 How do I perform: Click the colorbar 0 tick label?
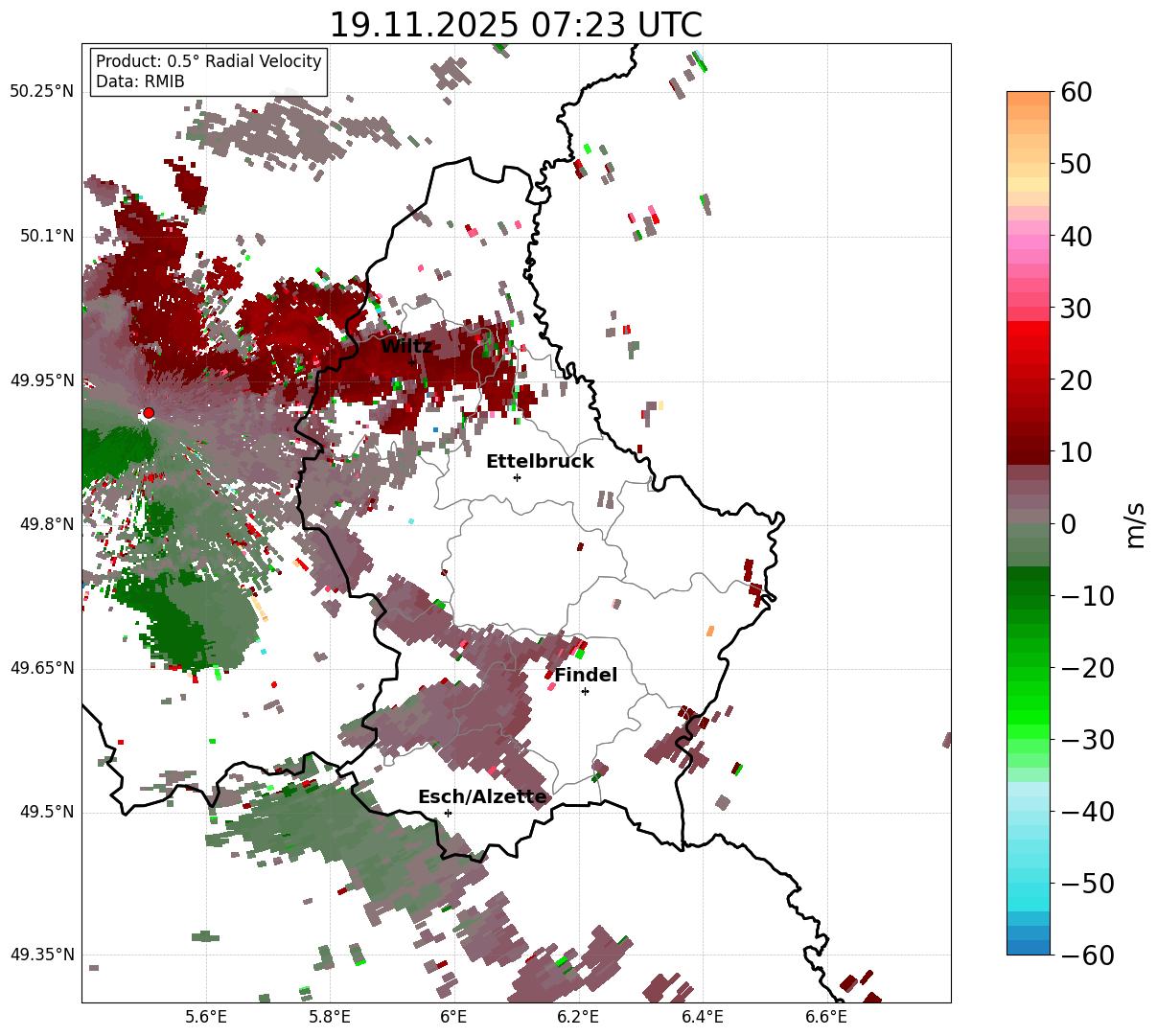pyautogui.click(x=1069, y=524)
